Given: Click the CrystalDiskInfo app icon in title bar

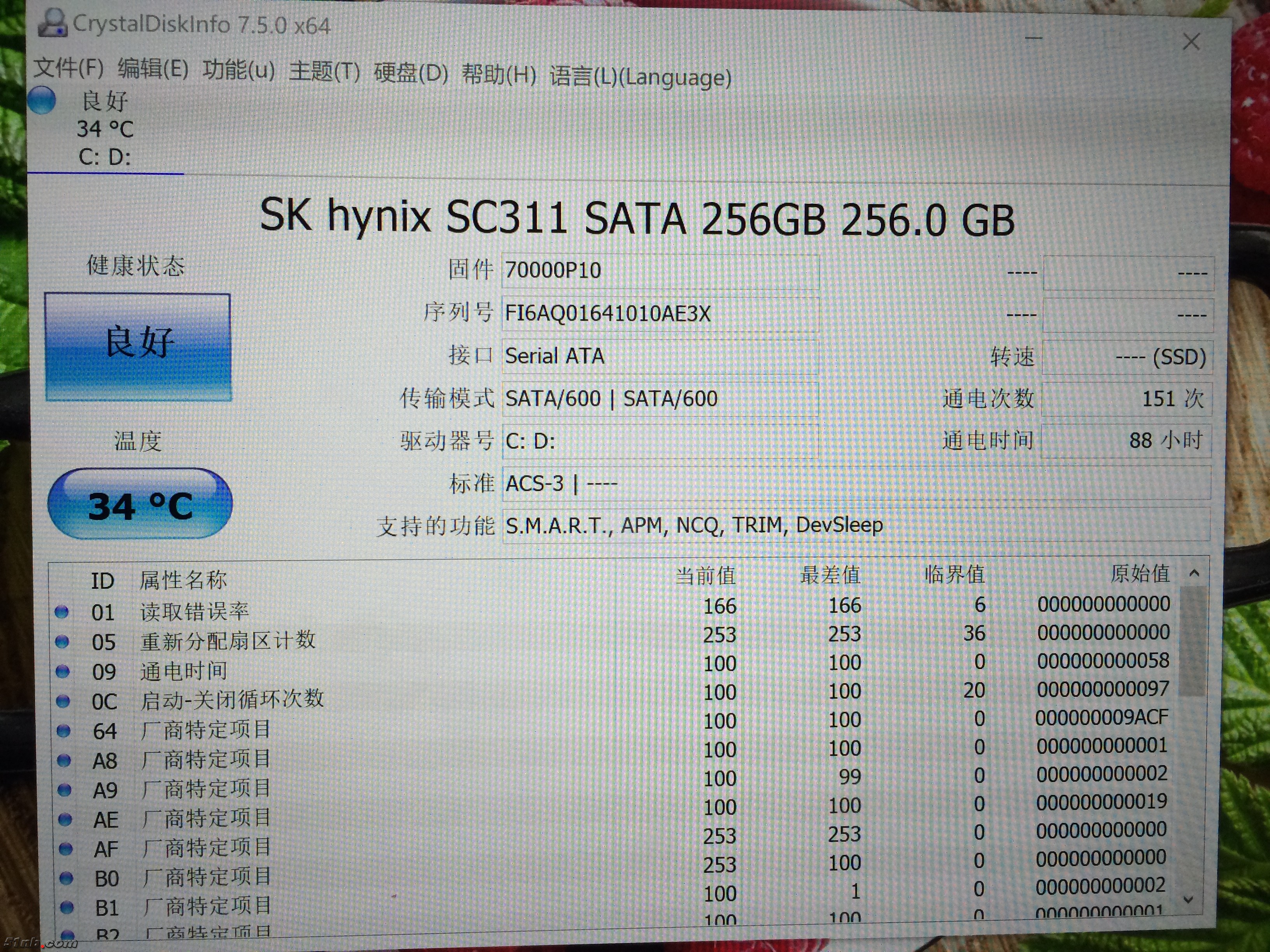Looking at the screenshot, I should pos(53,23).
